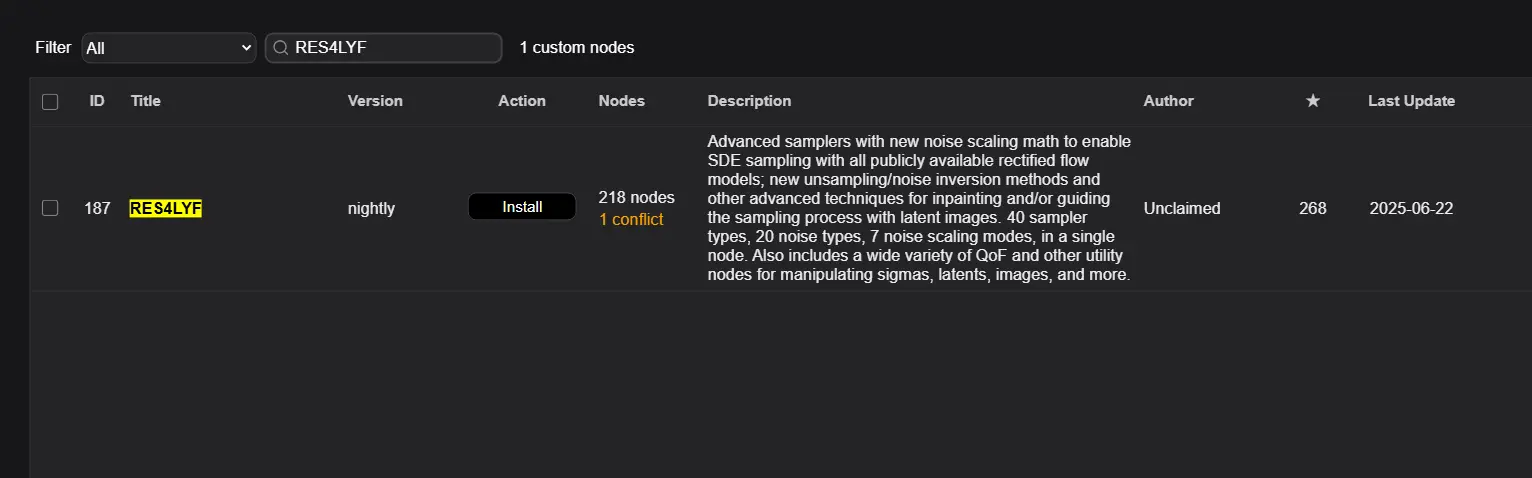Sort by the Version column header
This screenshot has height=478, width=1532.
(375, 101)
